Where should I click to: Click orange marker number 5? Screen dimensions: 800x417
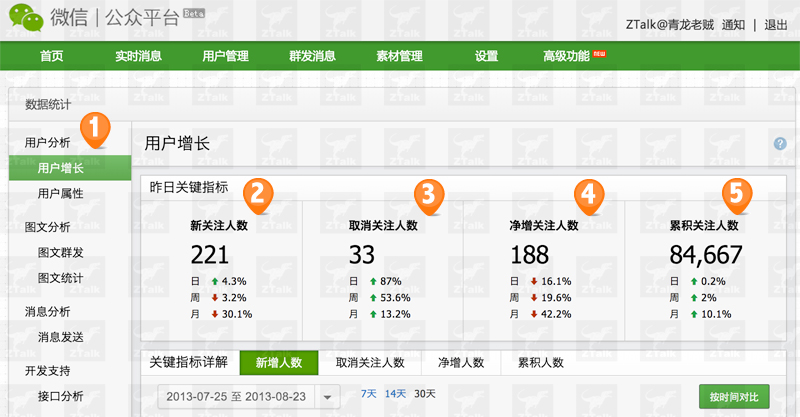click(x=737, y=192)
